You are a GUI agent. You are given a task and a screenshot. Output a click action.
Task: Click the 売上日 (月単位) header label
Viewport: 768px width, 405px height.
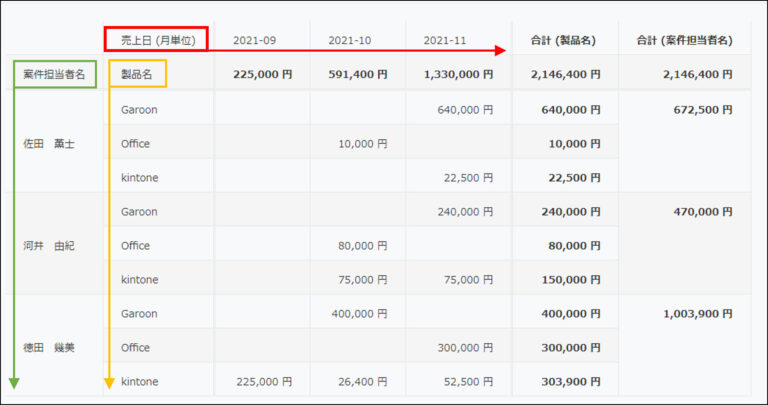tap(157, 40)
